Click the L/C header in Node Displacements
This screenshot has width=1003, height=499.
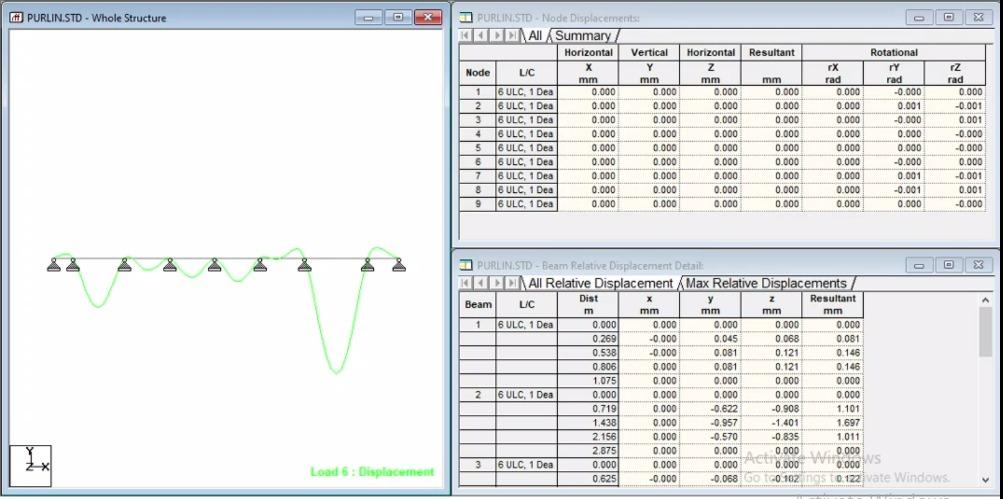(526, 73)
